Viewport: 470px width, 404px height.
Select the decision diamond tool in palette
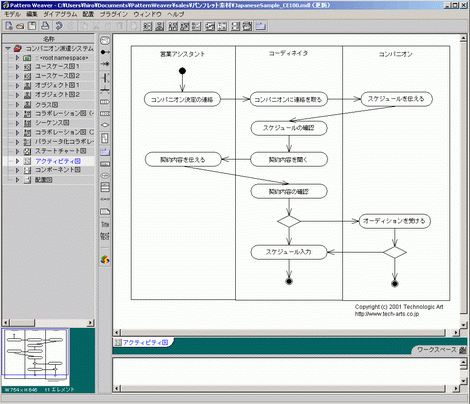coord(105,125)
